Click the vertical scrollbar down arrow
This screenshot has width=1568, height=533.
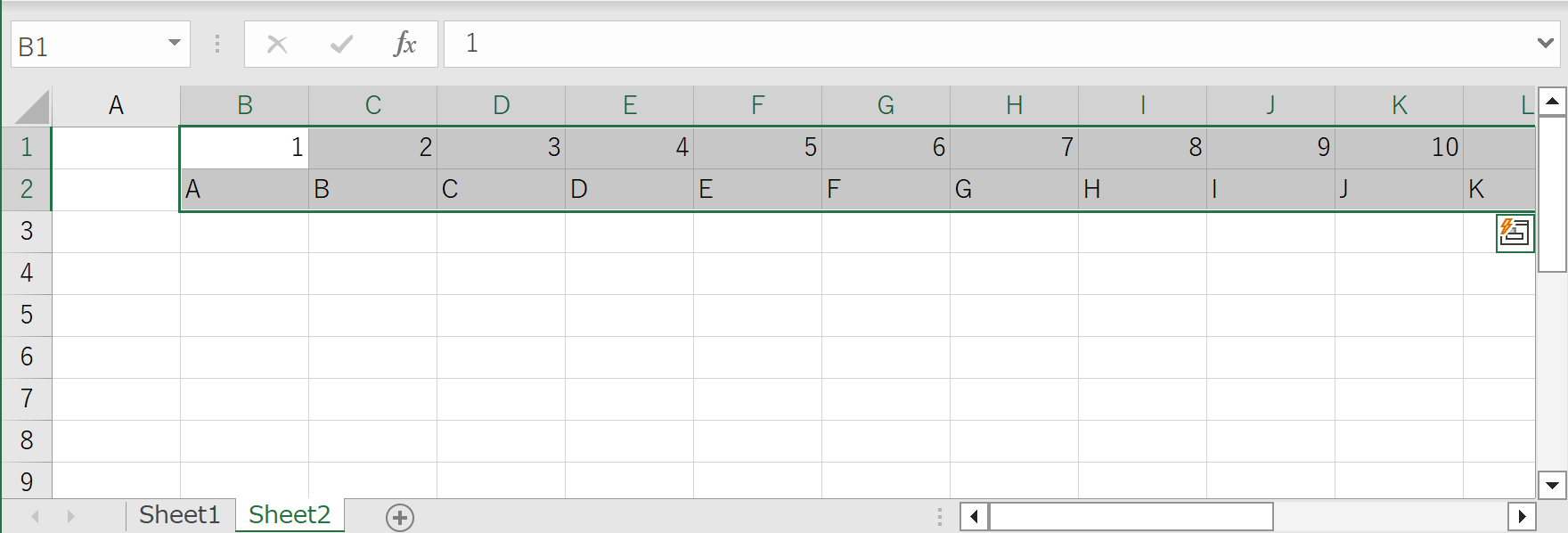tap(1552, 486)
